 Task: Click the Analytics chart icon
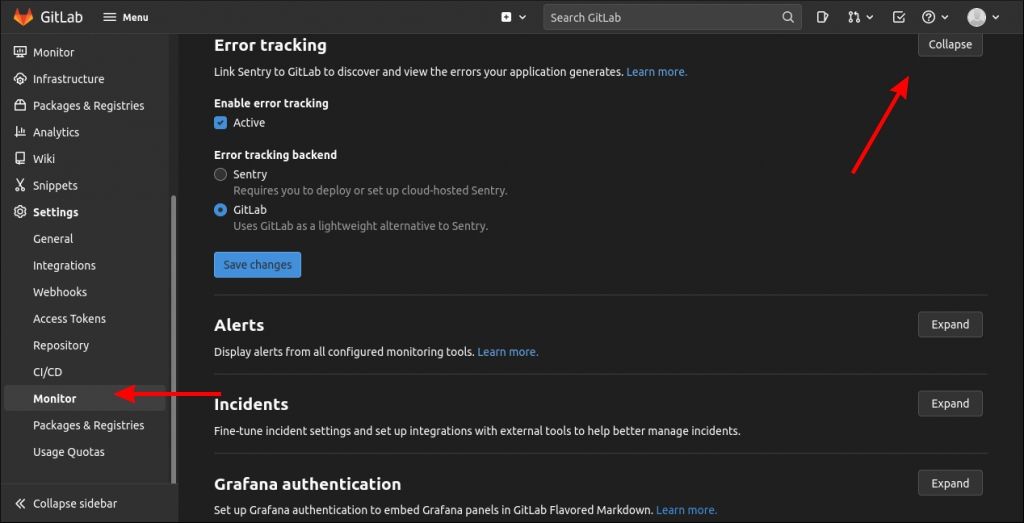point(20,132)
